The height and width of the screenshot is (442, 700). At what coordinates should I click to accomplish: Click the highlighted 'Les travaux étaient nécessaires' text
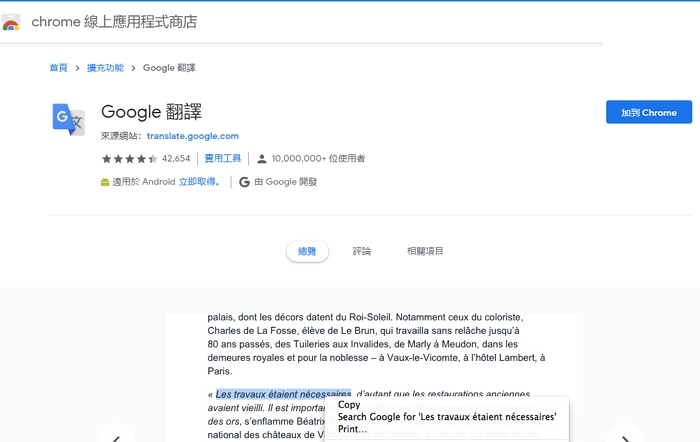[x=283, y=394]
